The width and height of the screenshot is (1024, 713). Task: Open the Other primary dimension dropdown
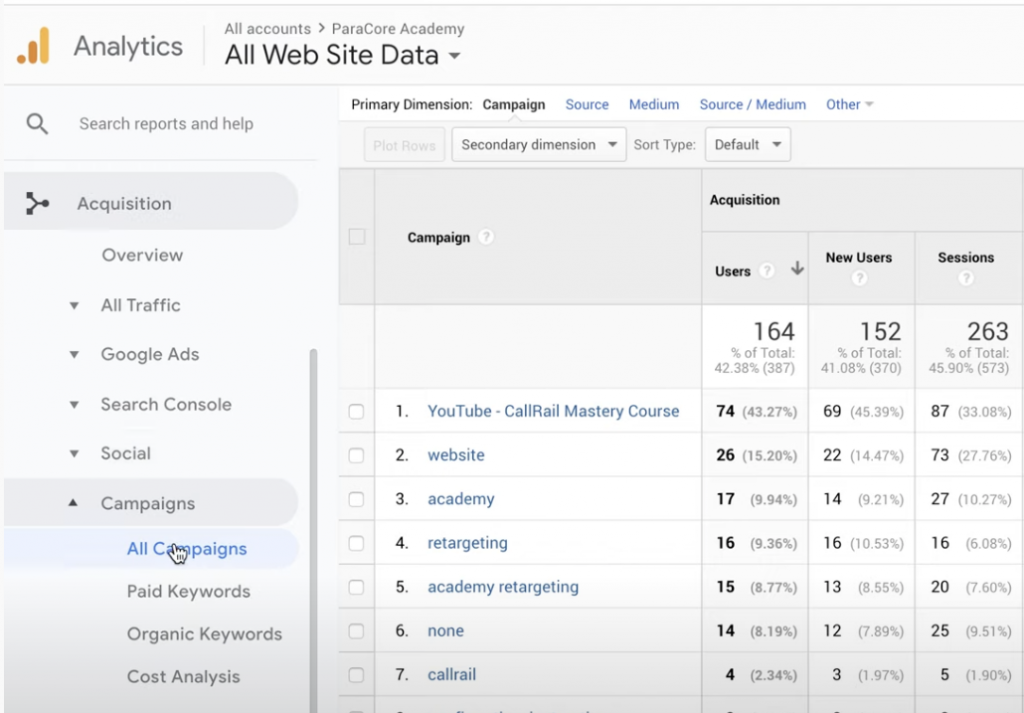(849, 104)
